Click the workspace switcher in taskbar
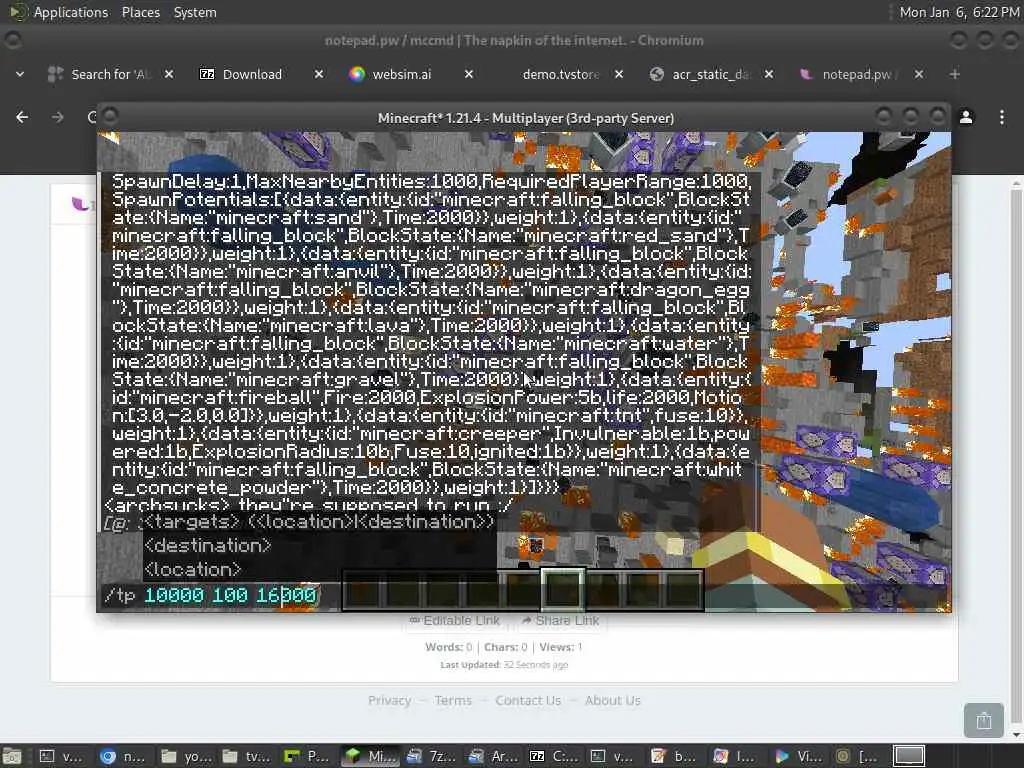 click(909, 756)
